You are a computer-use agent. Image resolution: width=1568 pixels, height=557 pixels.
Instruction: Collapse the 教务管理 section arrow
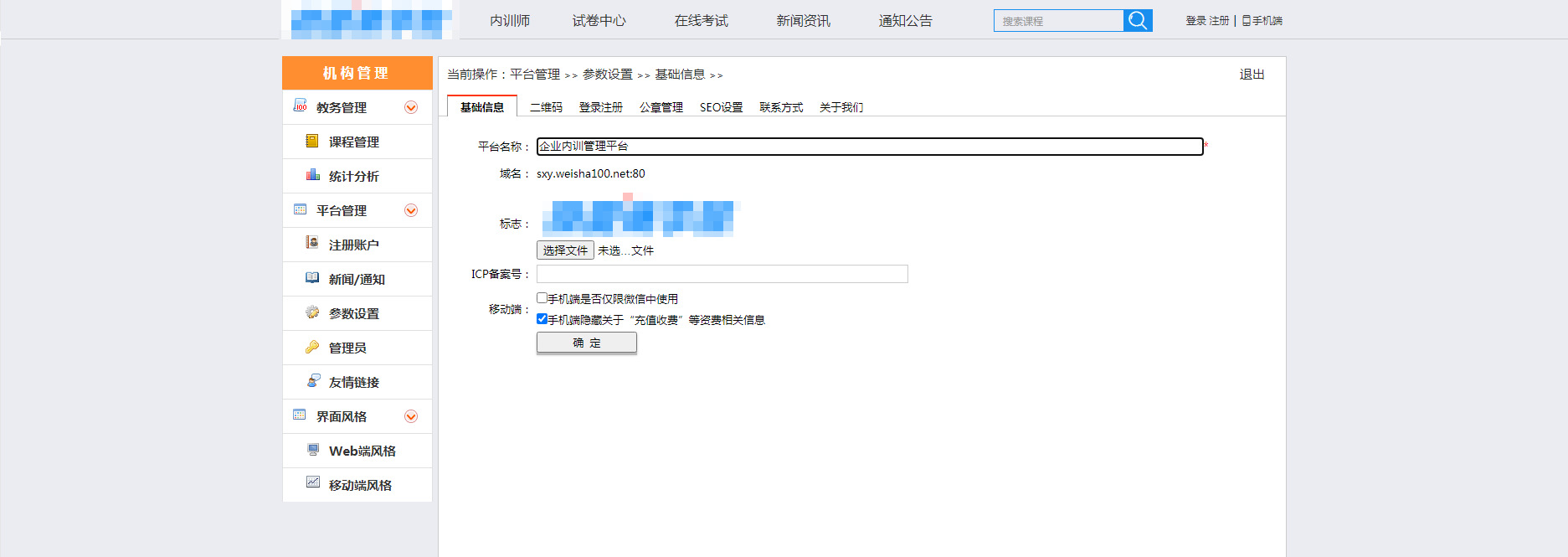point(411,107)
